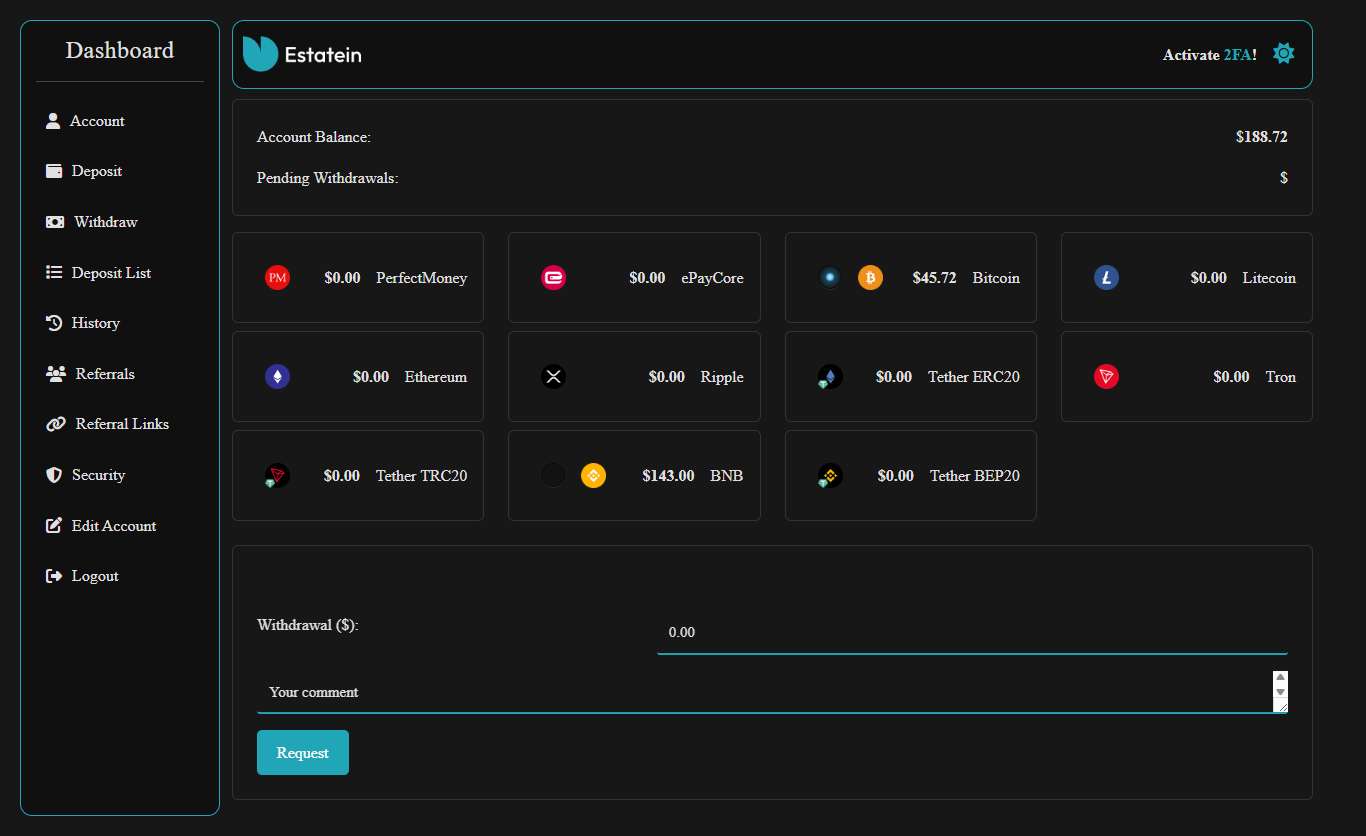
Task: Click the blue Litecoin icon
Action: coord(1106,278)
